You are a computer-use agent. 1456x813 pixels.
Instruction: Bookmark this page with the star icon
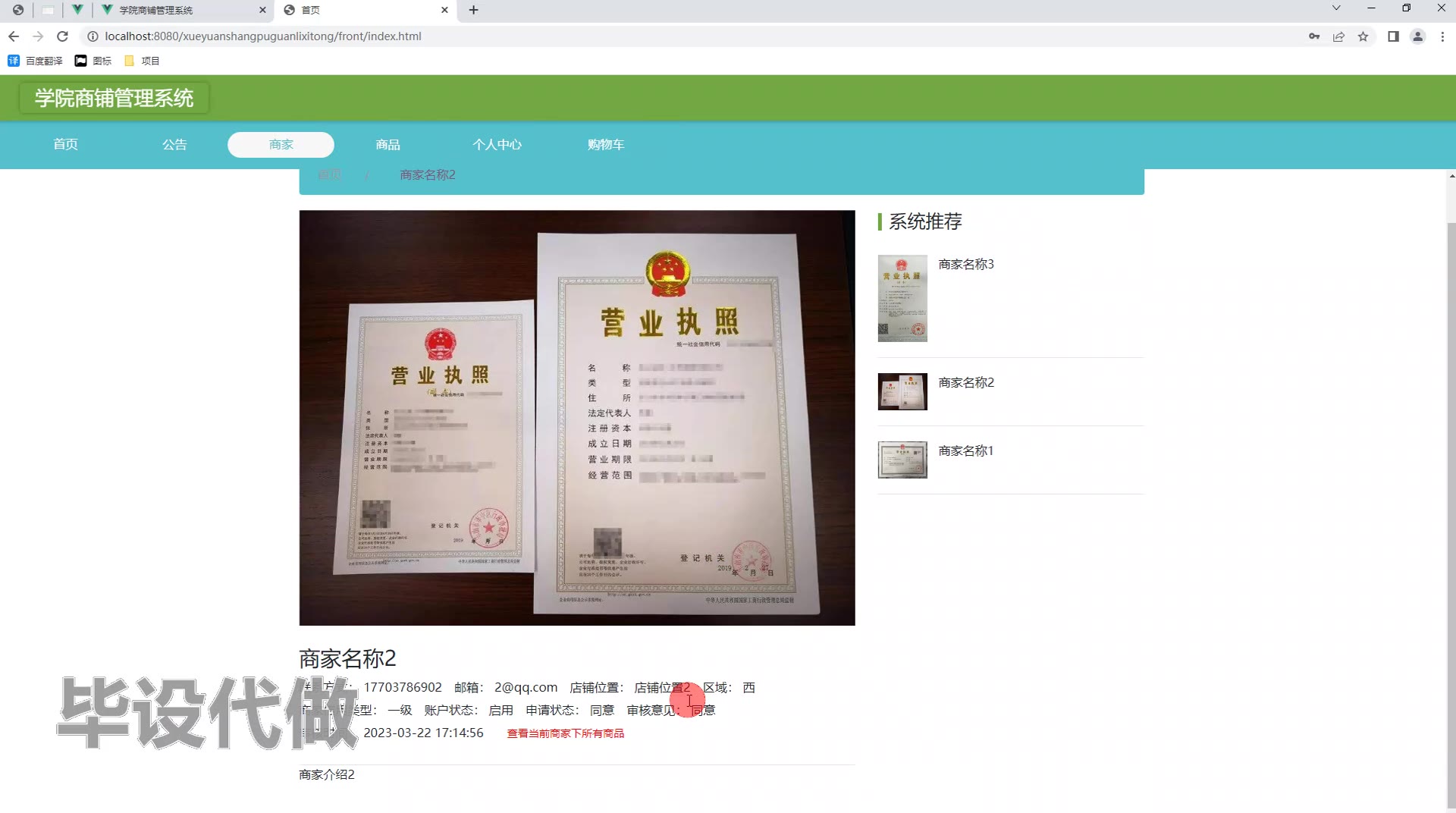1363,36
